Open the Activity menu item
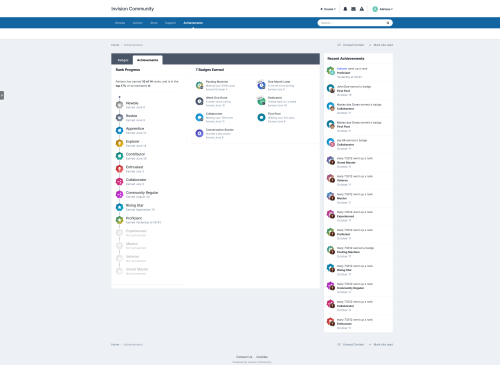 click(x=138, y=23)
